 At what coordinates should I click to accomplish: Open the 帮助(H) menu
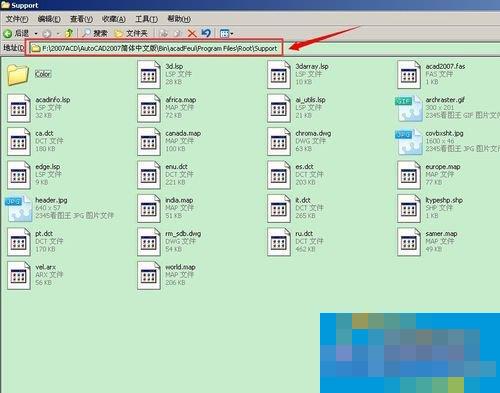pyautogui.click(x=179, y=19)
